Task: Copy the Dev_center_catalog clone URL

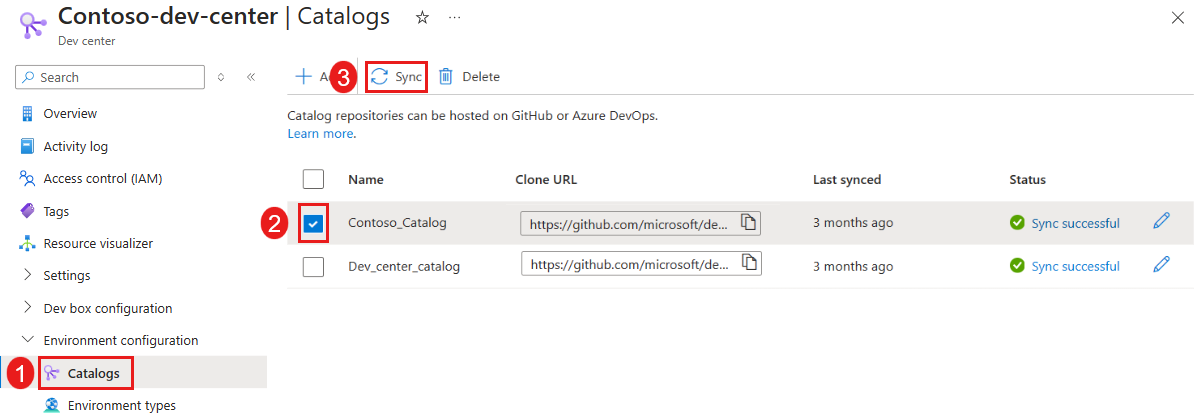Action: [x=748, y=264]
